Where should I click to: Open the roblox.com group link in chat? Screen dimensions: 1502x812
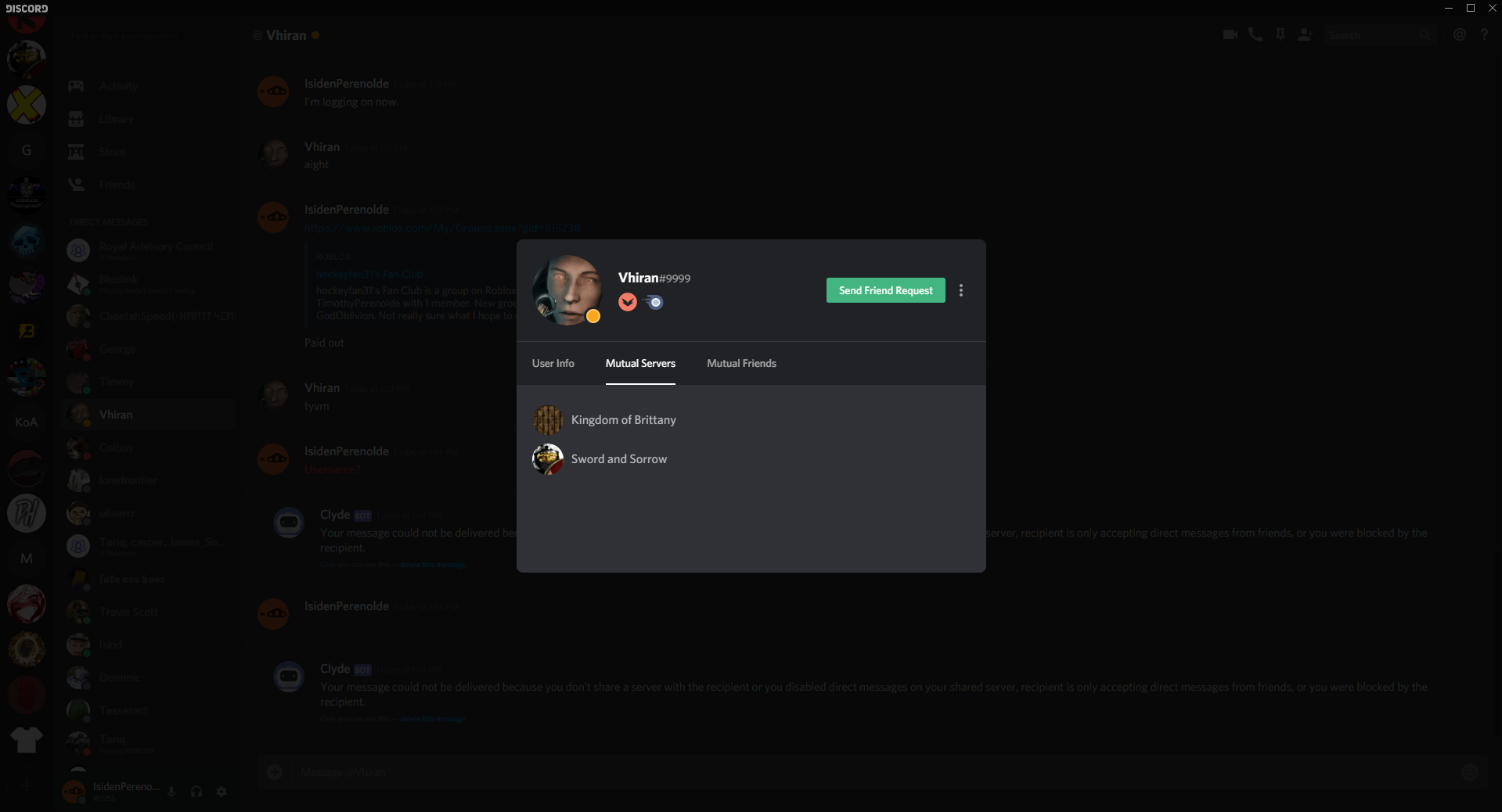coord(442,228)
